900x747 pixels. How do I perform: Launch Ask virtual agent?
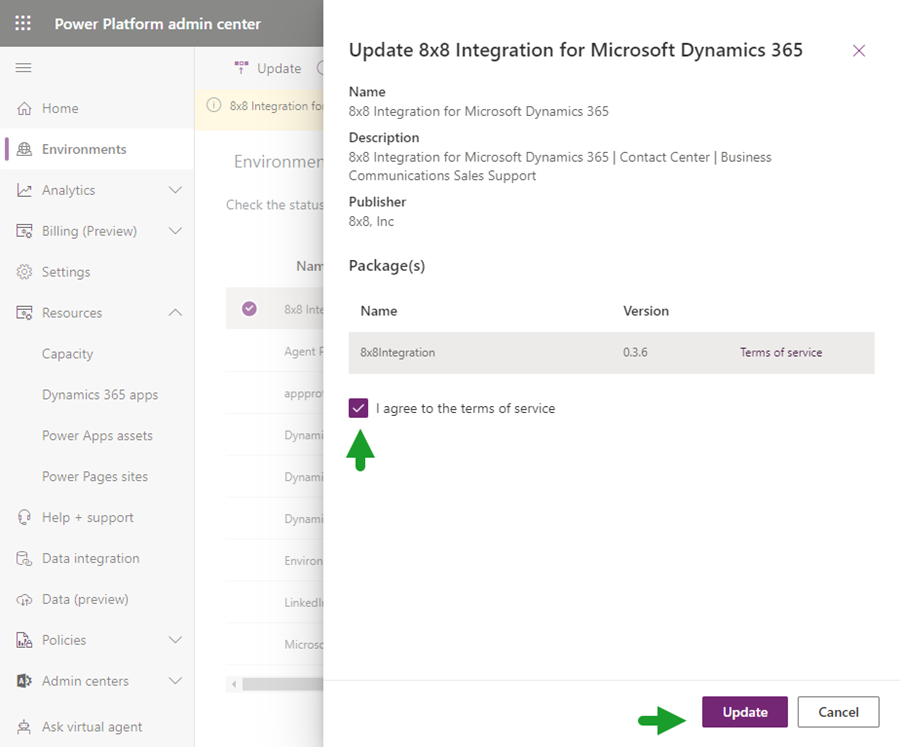click(x=86, y=726)
